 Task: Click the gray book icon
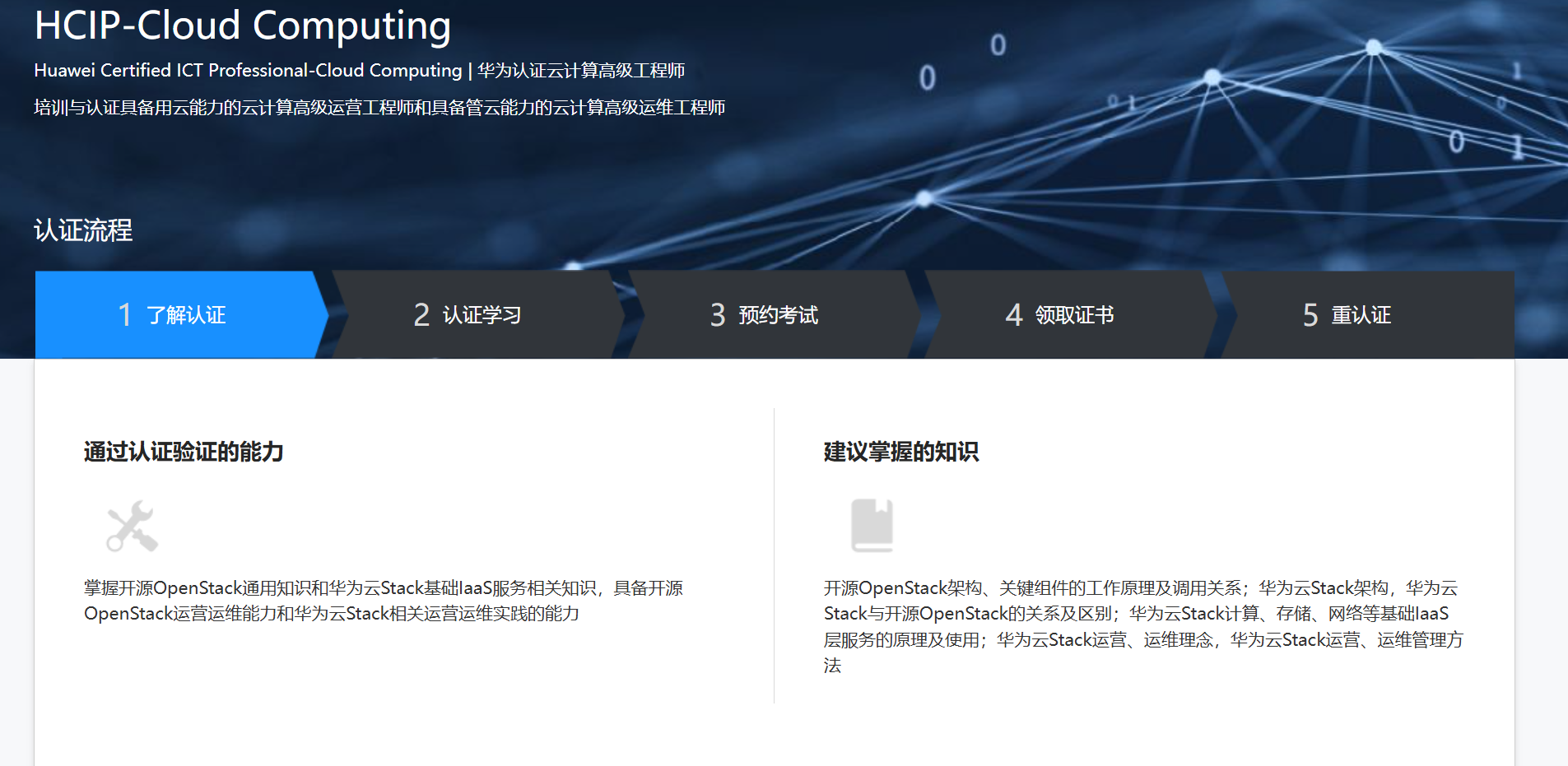(x=872, y=525)
